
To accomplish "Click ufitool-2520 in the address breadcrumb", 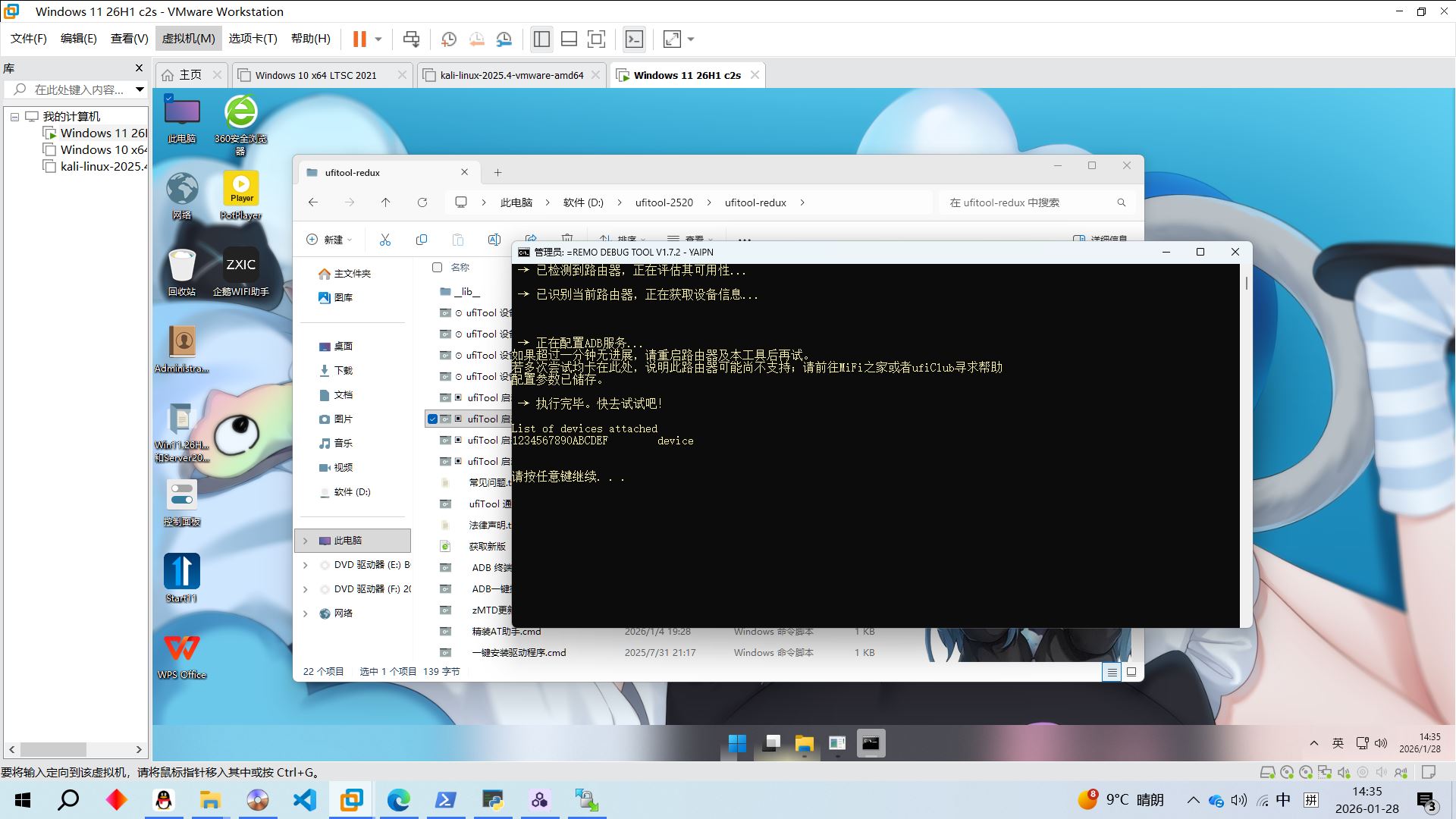I will [x=664, y=202].
